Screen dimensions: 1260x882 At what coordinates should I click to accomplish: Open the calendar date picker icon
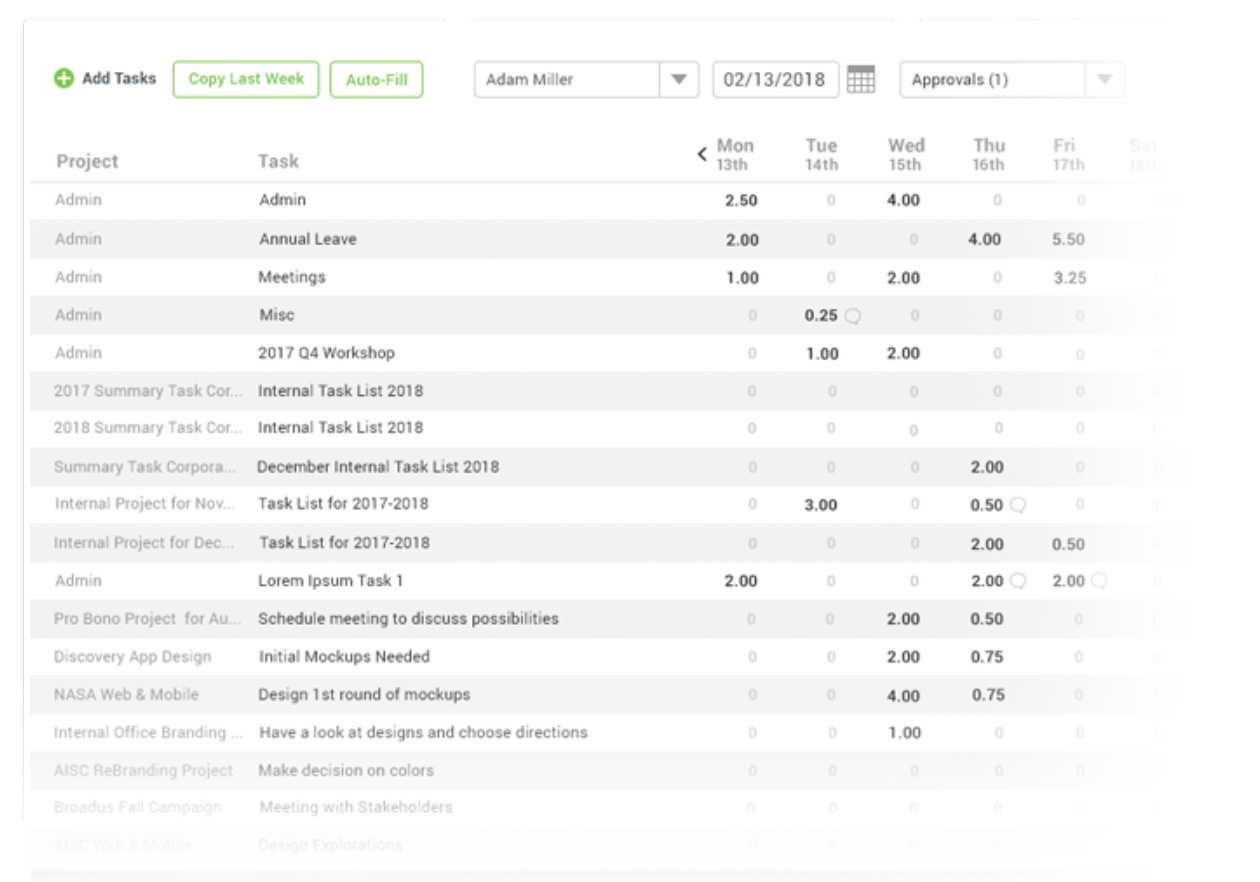(x=861, y=79)
